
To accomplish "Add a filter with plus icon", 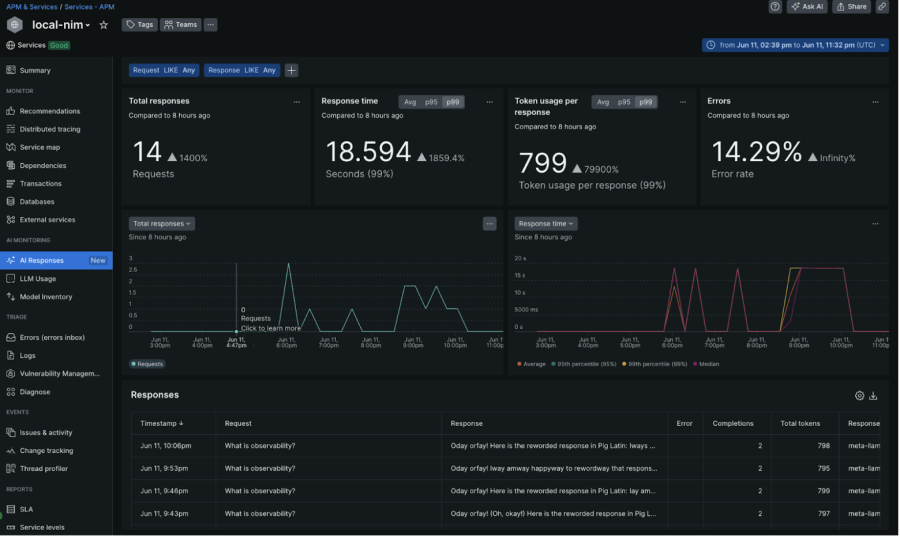I will (x=291, y=70).
